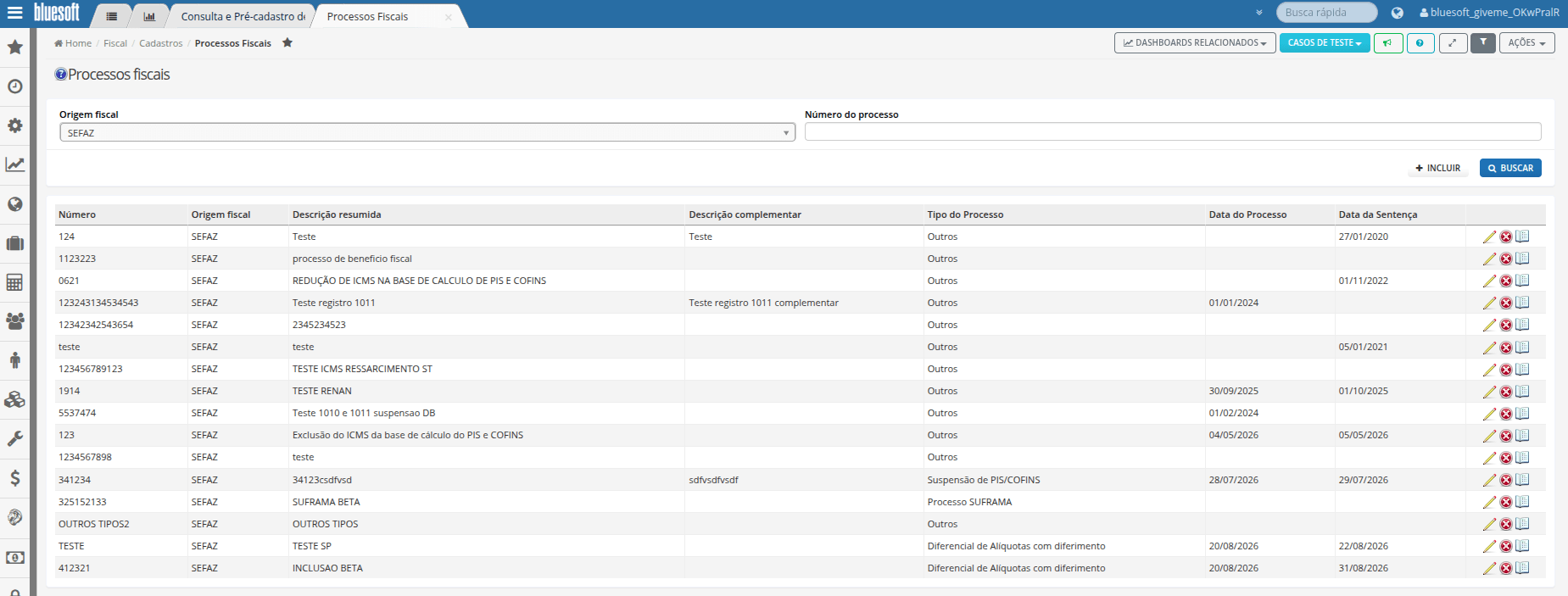
Task: Open the line chart sidebar module
Action: (x=14, y=164)
